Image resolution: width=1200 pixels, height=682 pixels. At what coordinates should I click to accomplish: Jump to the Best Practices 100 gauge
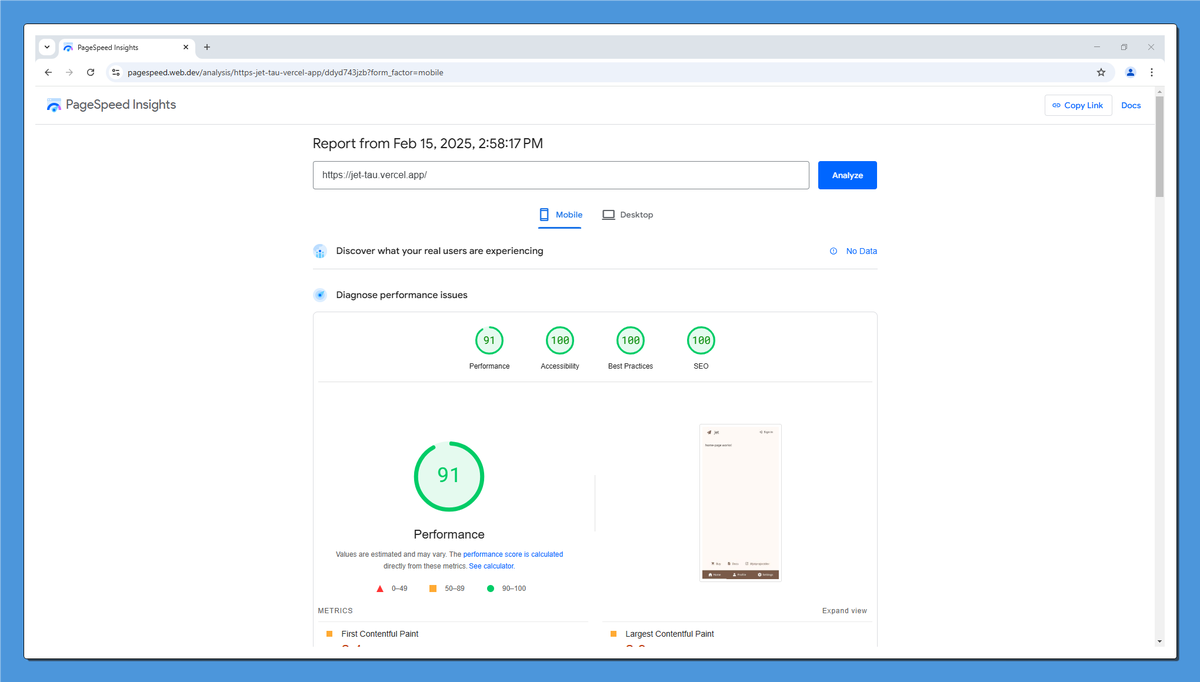pos(630,341)
